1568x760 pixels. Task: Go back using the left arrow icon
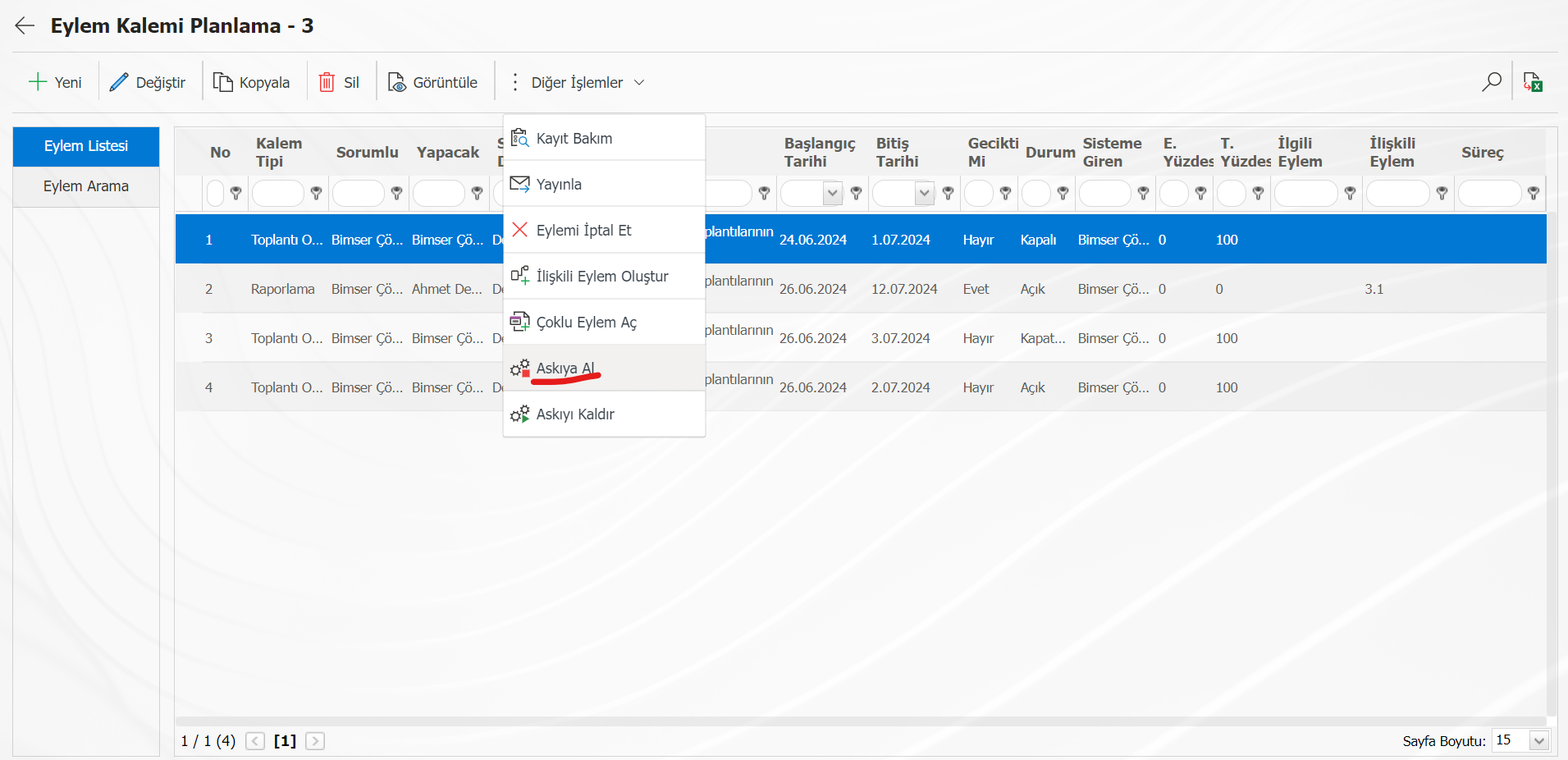(x=25, y=25)
